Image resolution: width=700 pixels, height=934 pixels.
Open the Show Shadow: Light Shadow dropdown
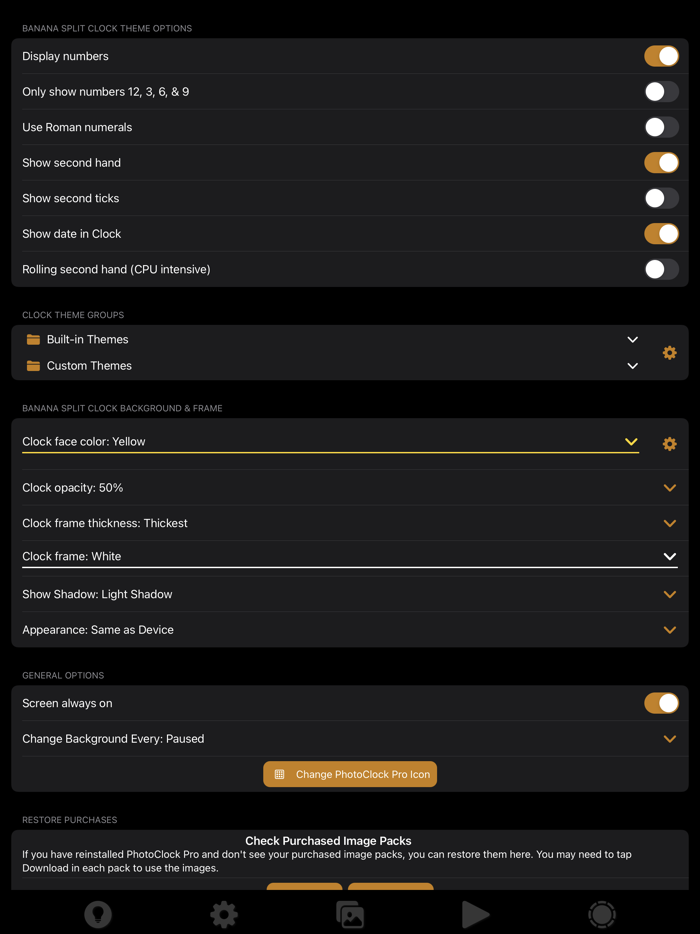[x=669, y=594]
